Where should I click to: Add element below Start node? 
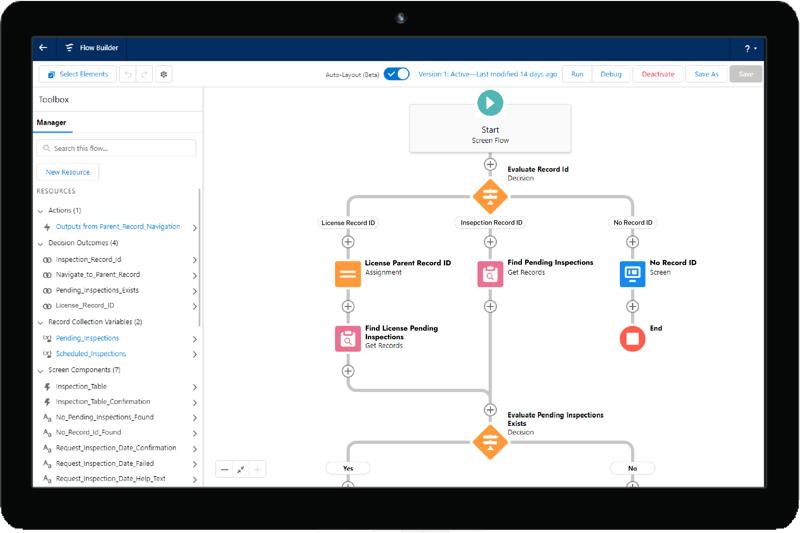click(490, 164)
